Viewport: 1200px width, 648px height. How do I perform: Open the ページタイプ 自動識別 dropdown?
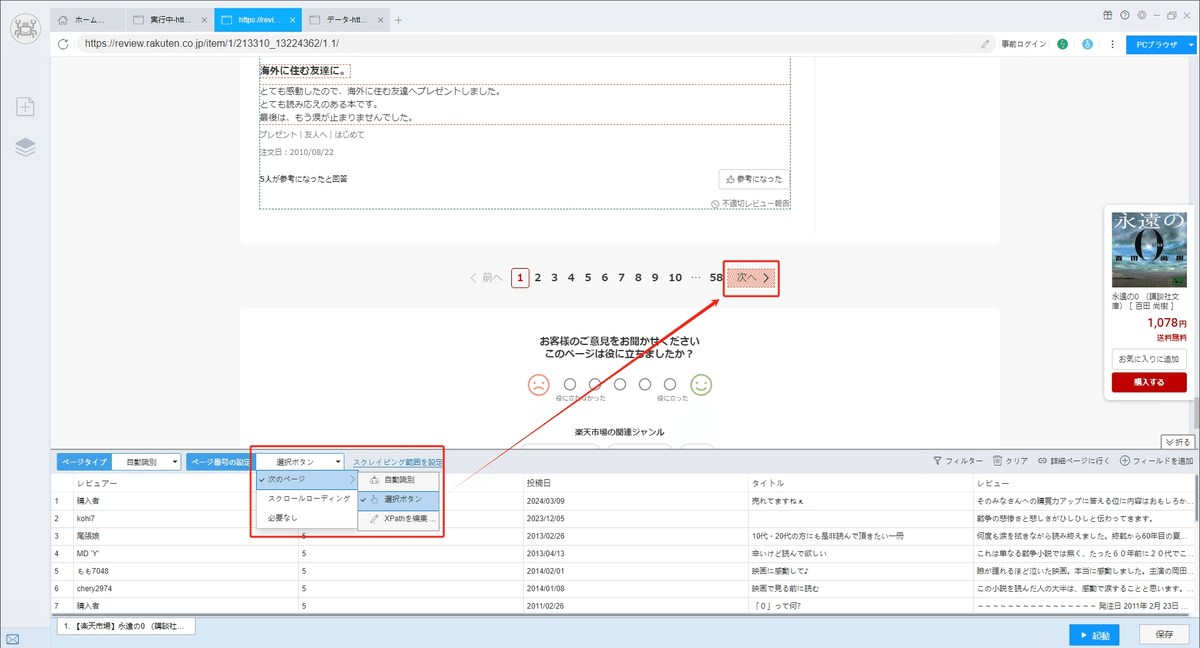pos(146,462)
